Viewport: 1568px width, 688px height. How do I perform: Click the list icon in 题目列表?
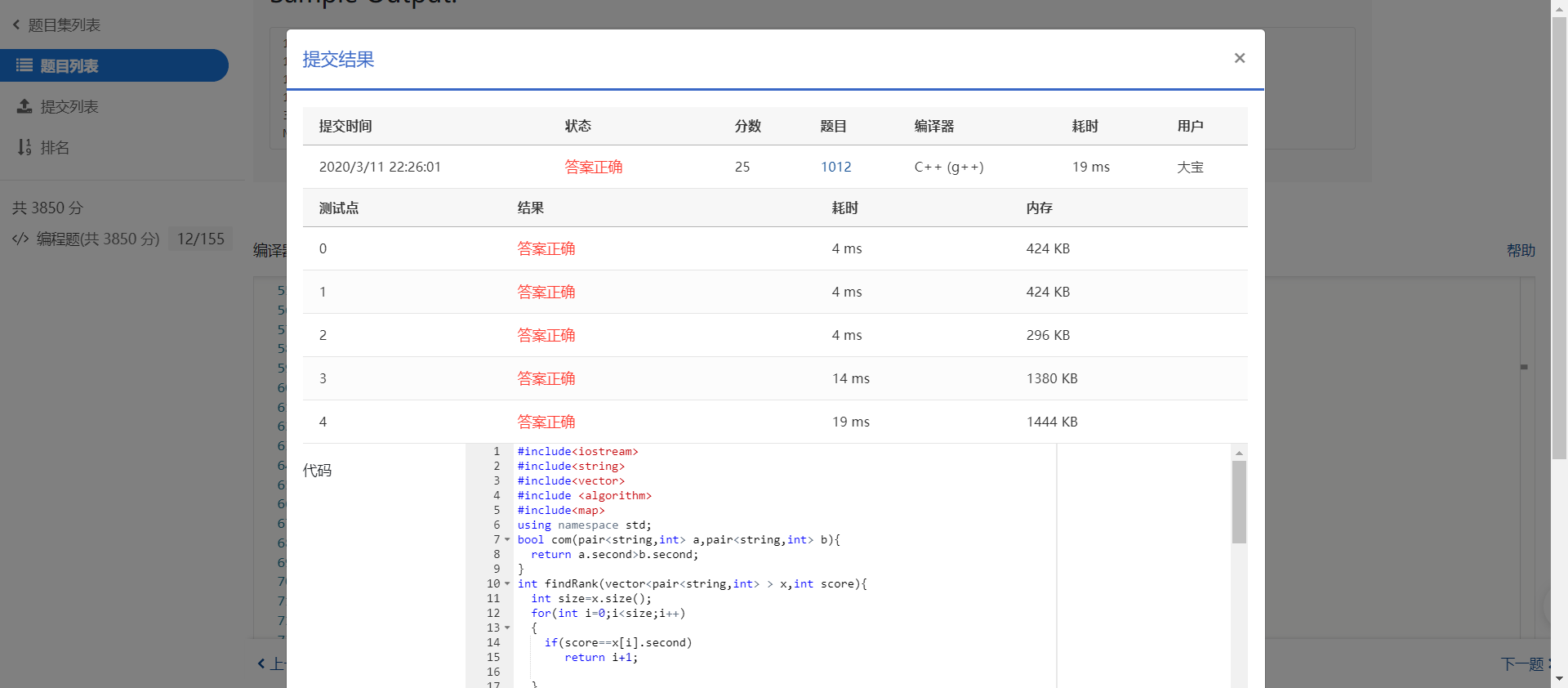coord(24,65)
